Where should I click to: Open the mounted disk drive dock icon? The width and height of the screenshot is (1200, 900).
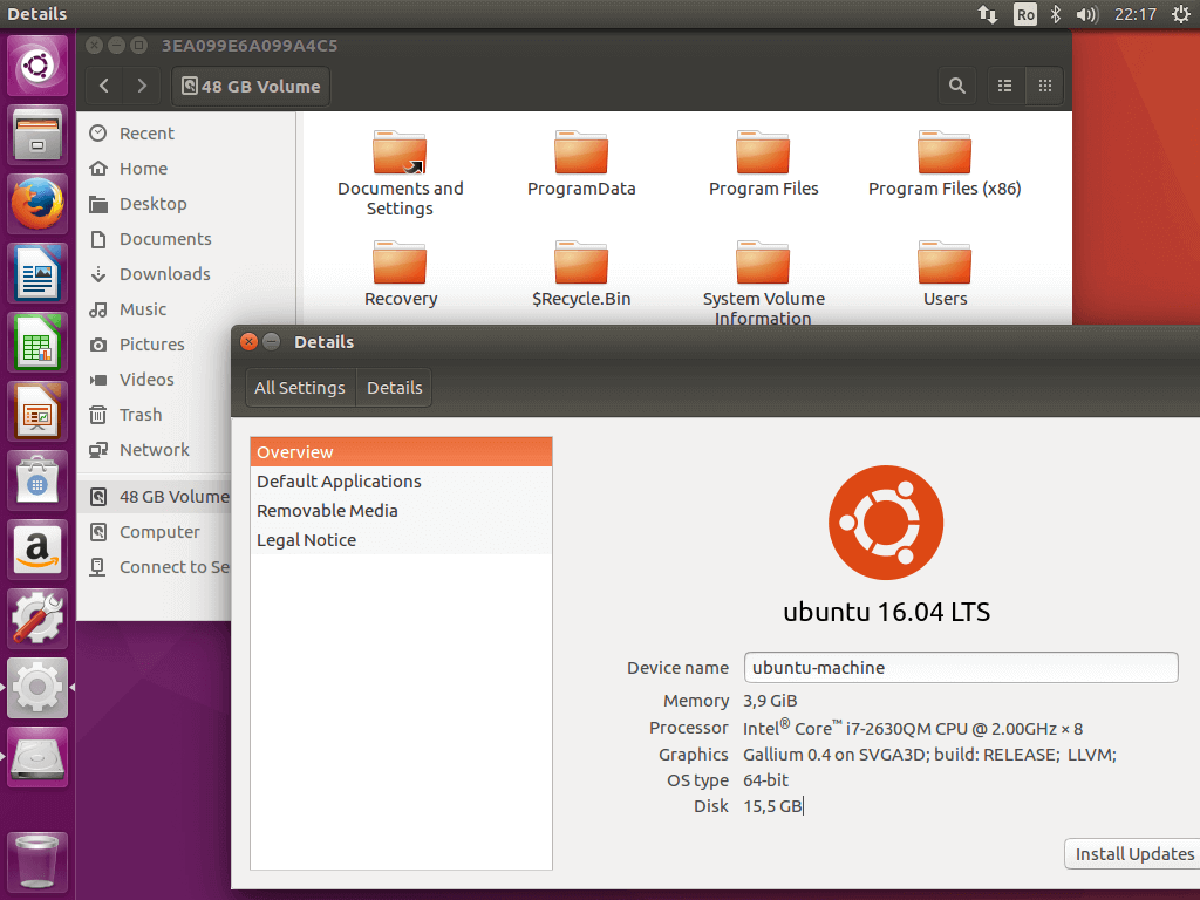[38, 756]
